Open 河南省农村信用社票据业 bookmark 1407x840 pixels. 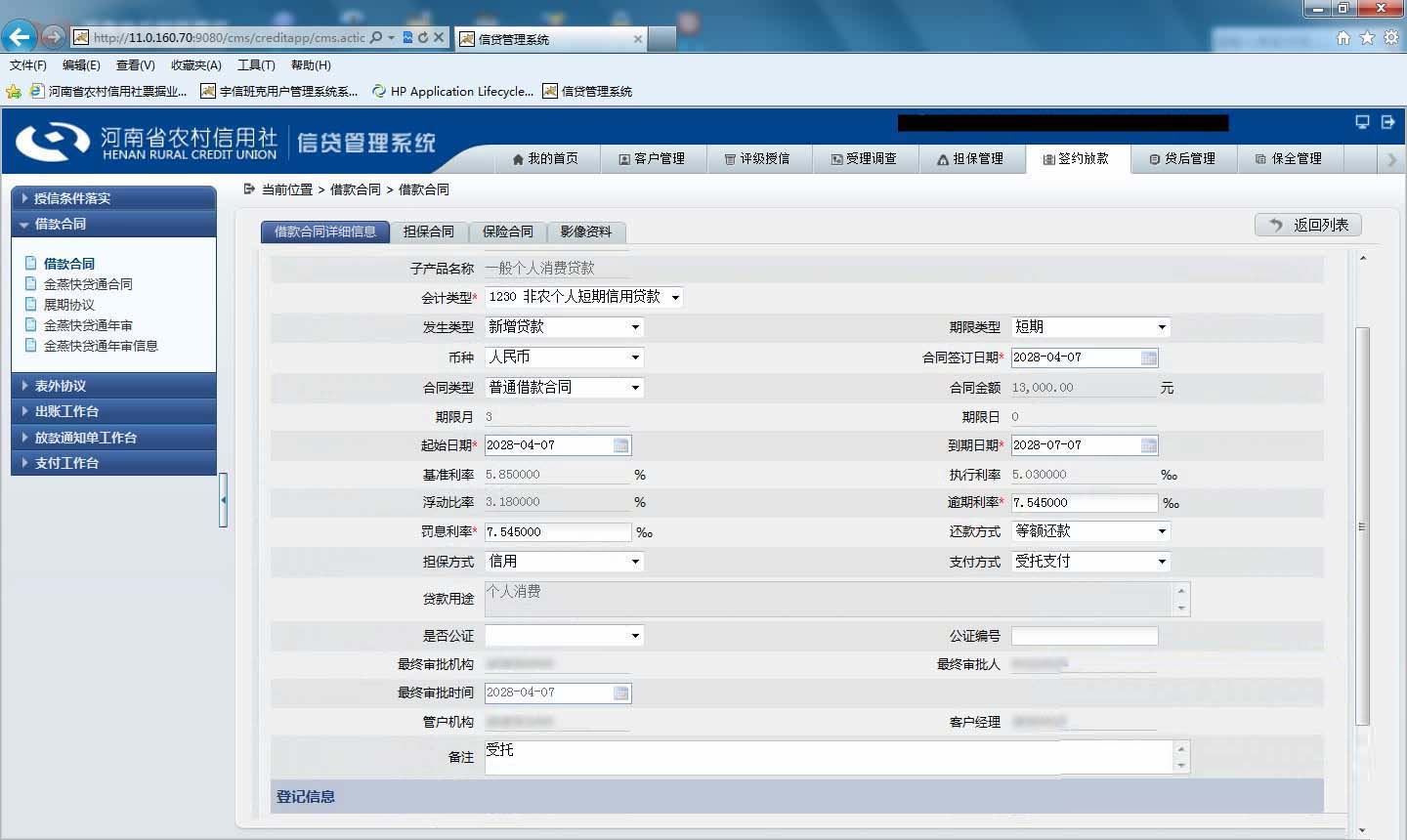pos(108,92)
